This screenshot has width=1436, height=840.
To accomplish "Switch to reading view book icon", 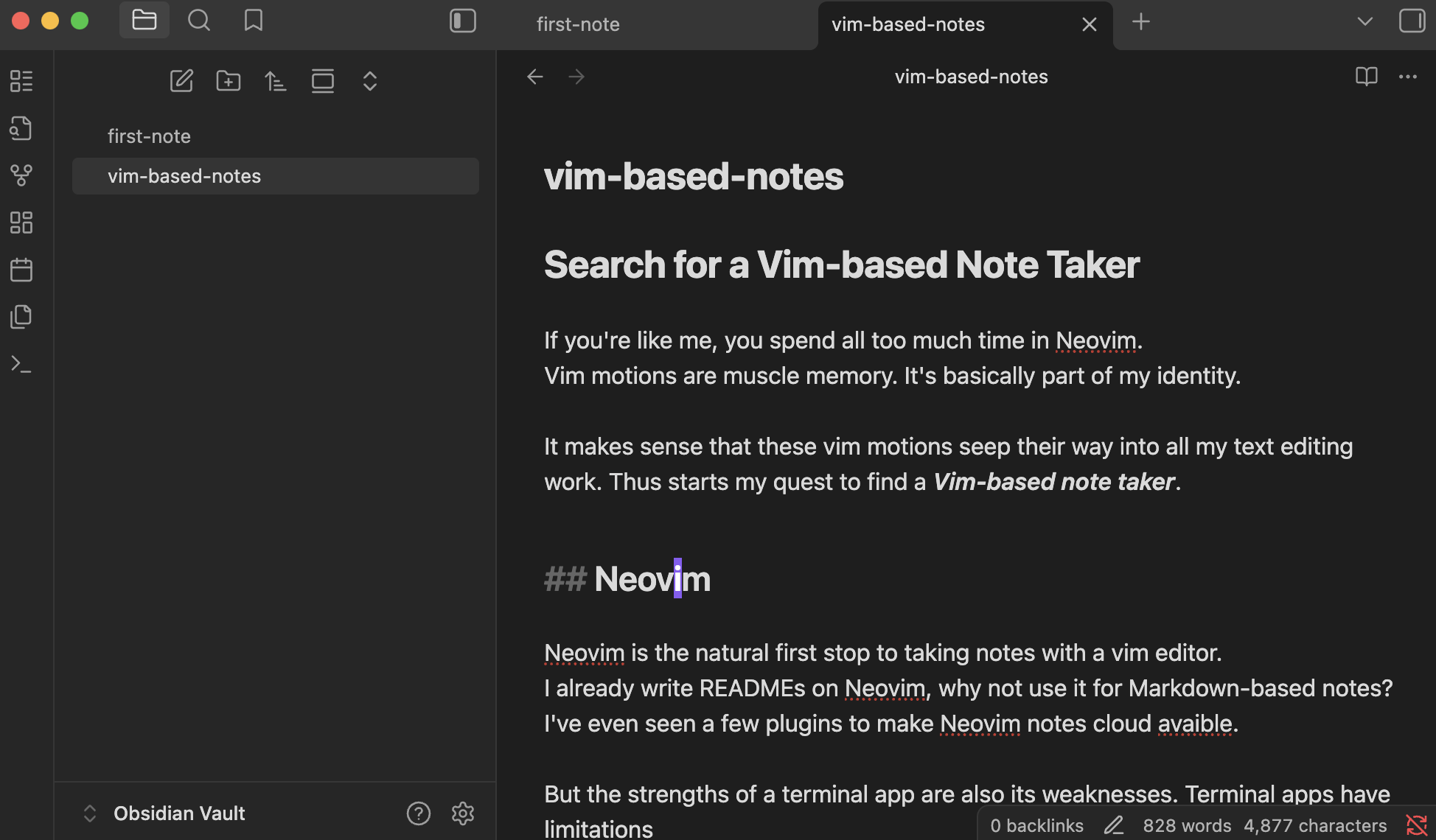I will pyautogui.click(x=1366, y=77).
